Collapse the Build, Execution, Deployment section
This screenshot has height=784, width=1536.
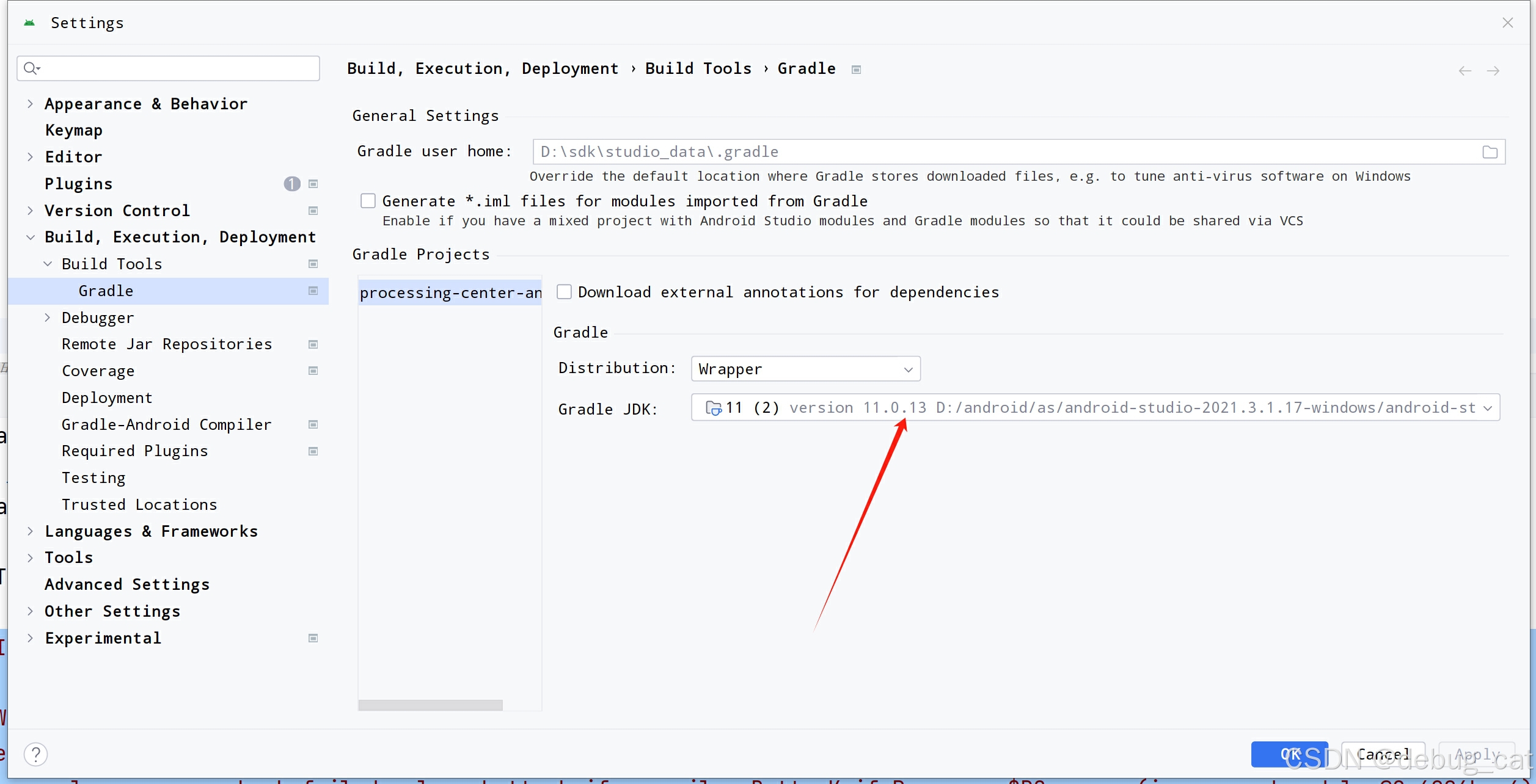point(31,237)
